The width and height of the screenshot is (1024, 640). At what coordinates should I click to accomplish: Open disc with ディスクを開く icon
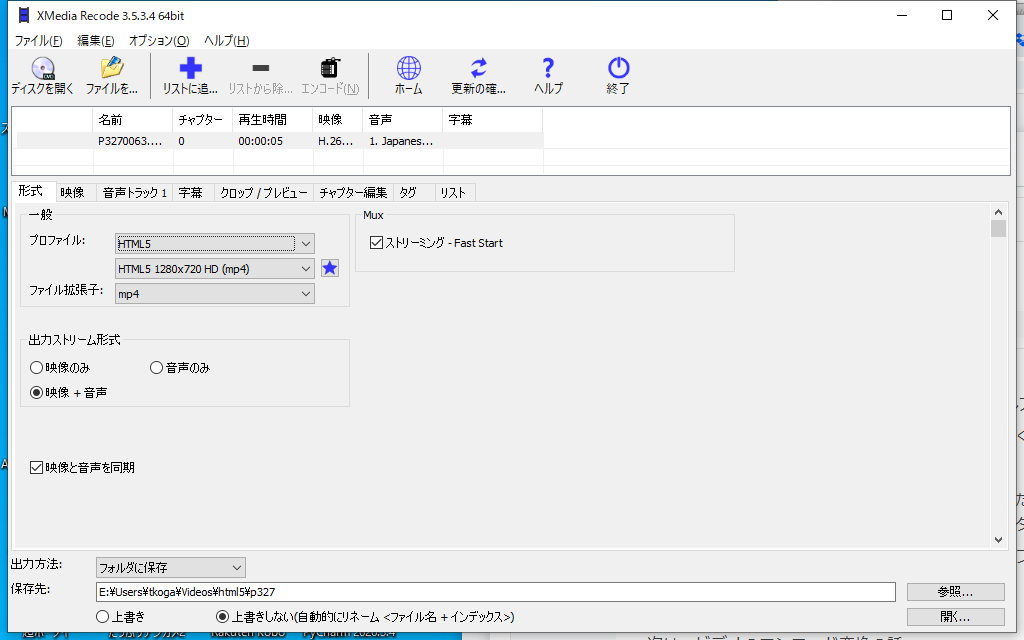(x=42, y=76)
